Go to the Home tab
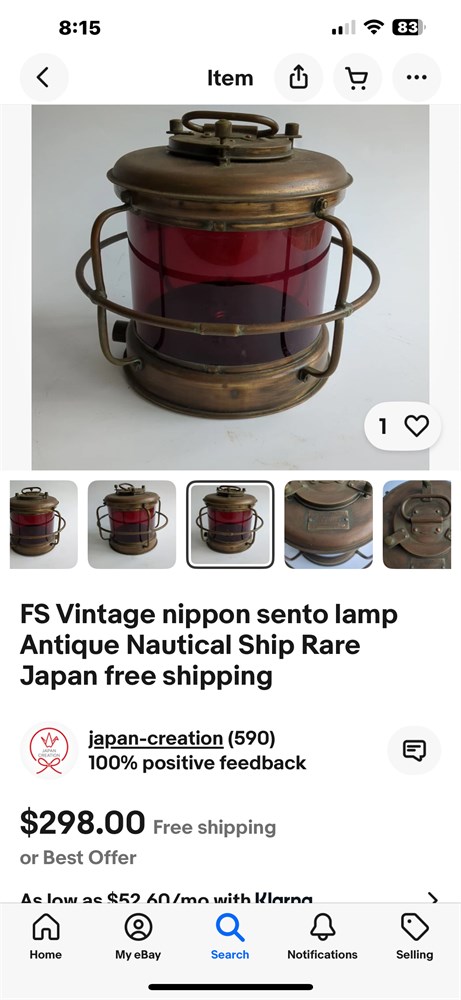 pyautogui.click(x=46, y=936)
